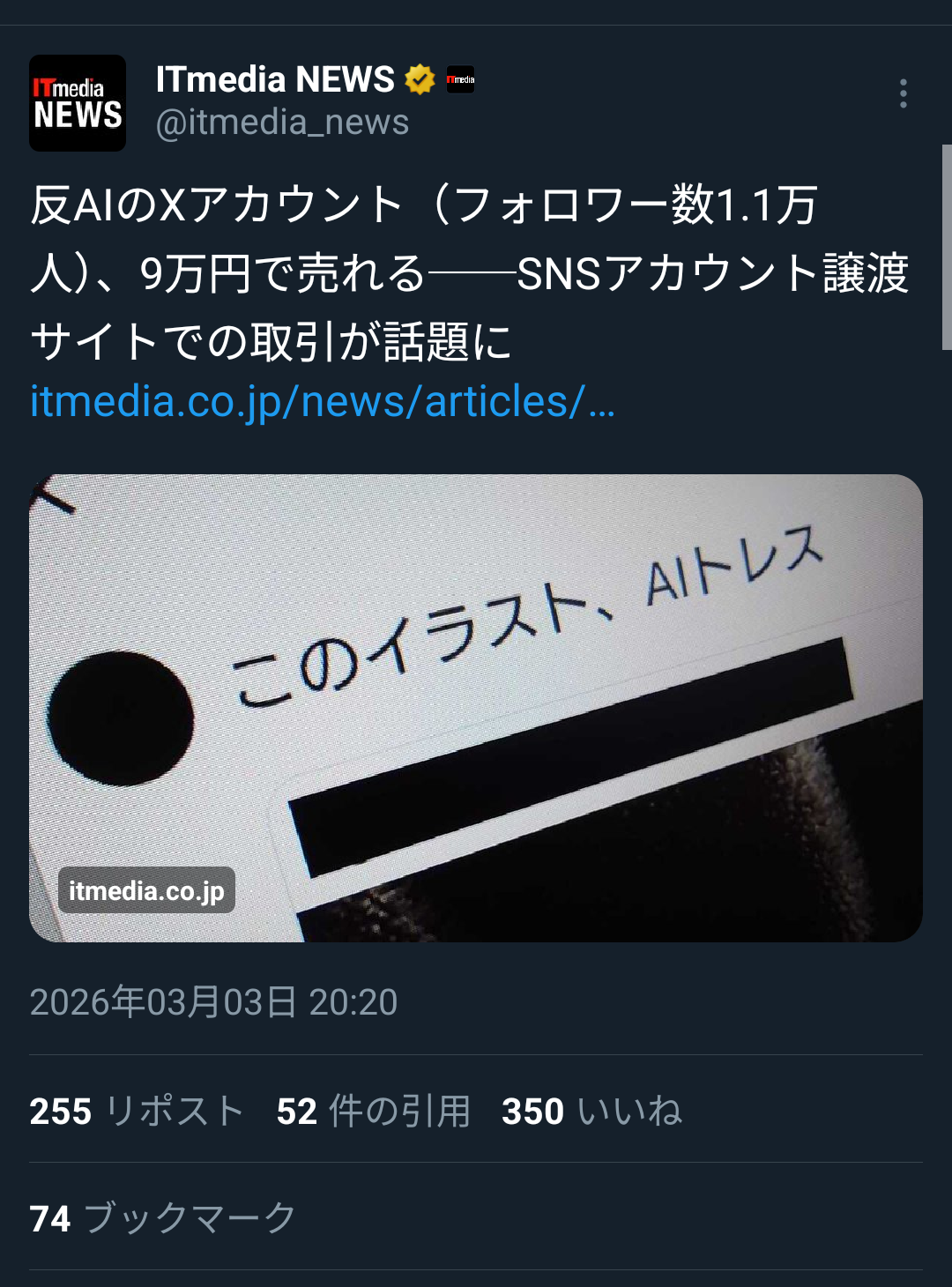Click the back arrow shown in the preview image
This screenshot has height=1287, width=952.
(53, 495)
